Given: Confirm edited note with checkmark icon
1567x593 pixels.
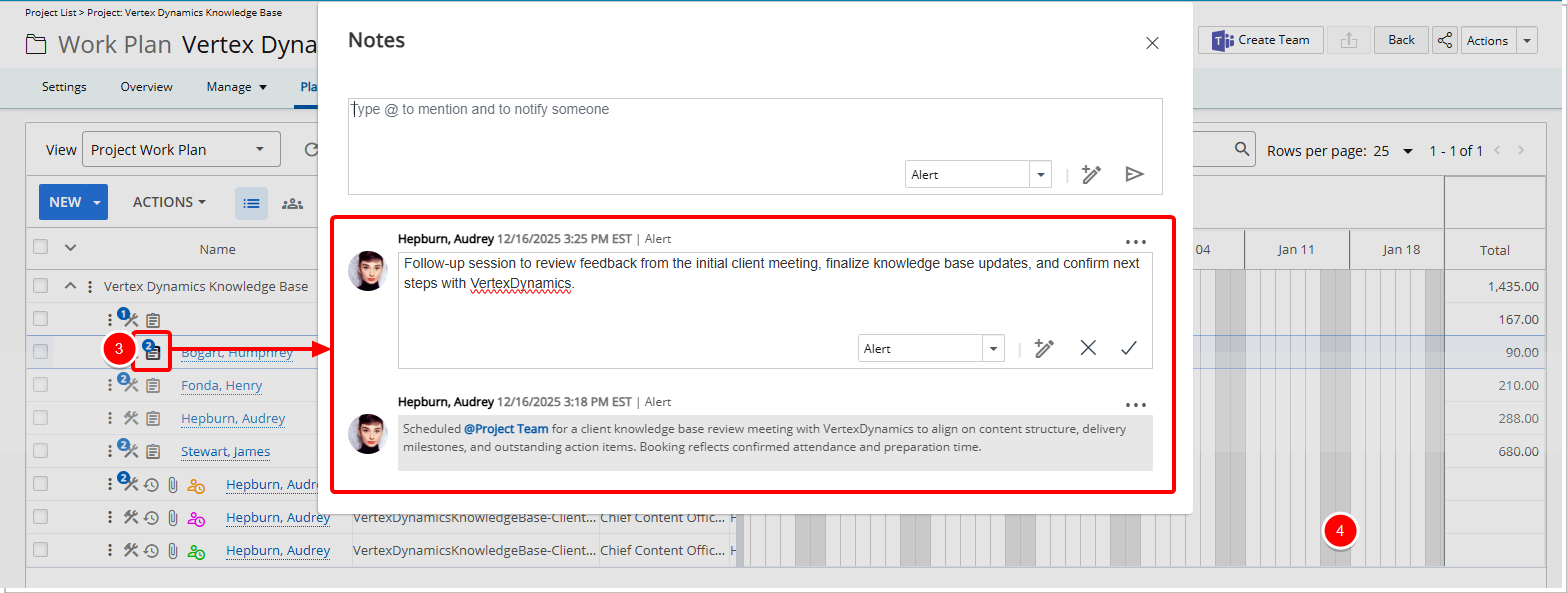Looking at the screenshot, I should (x=1129, y=348).
